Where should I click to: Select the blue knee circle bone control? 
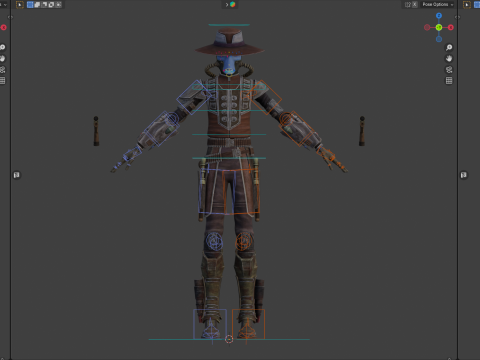[x=214, y=241]
